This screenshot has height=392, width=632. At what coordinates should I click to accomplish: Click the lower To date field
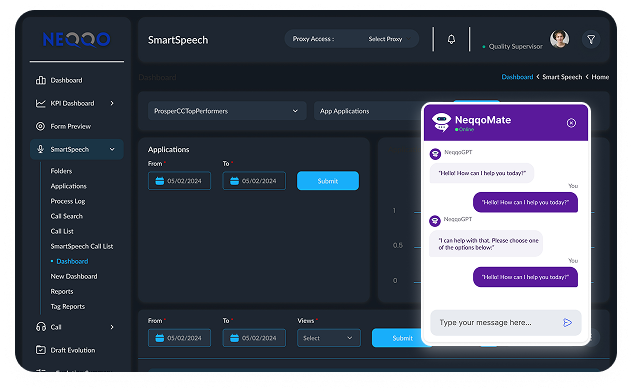pos(254,338)
